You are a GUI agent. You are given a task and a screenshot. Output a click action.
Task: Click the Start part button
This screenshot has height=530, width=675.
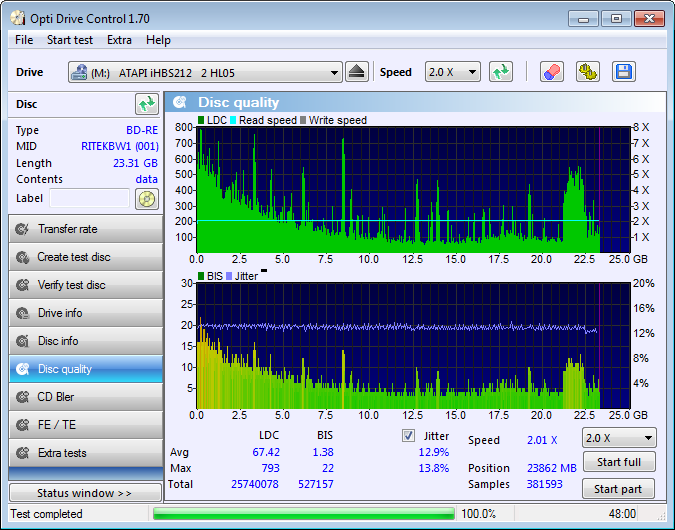coord(618,489)
